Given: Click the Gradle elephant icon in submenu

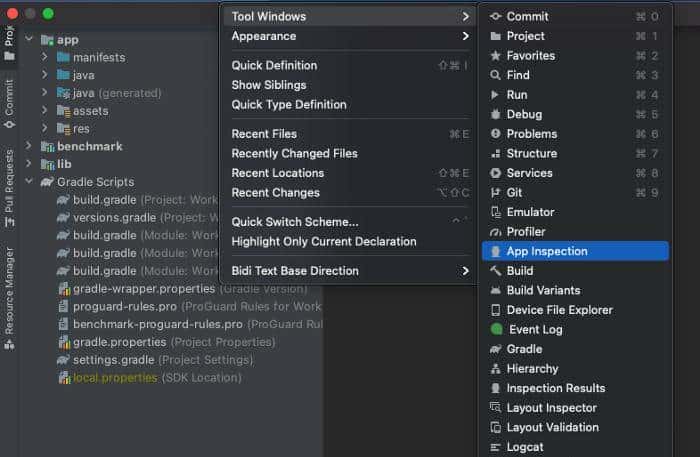Looking at the screenshot, I should coord(495,349).
